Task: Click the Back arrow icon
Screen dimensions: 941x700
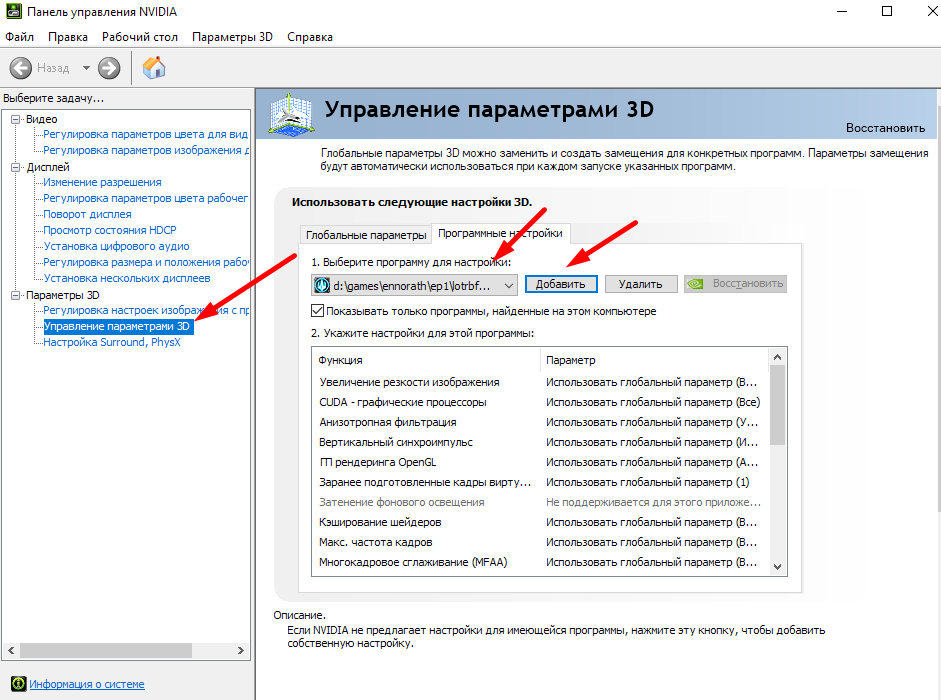Action: 21,68
